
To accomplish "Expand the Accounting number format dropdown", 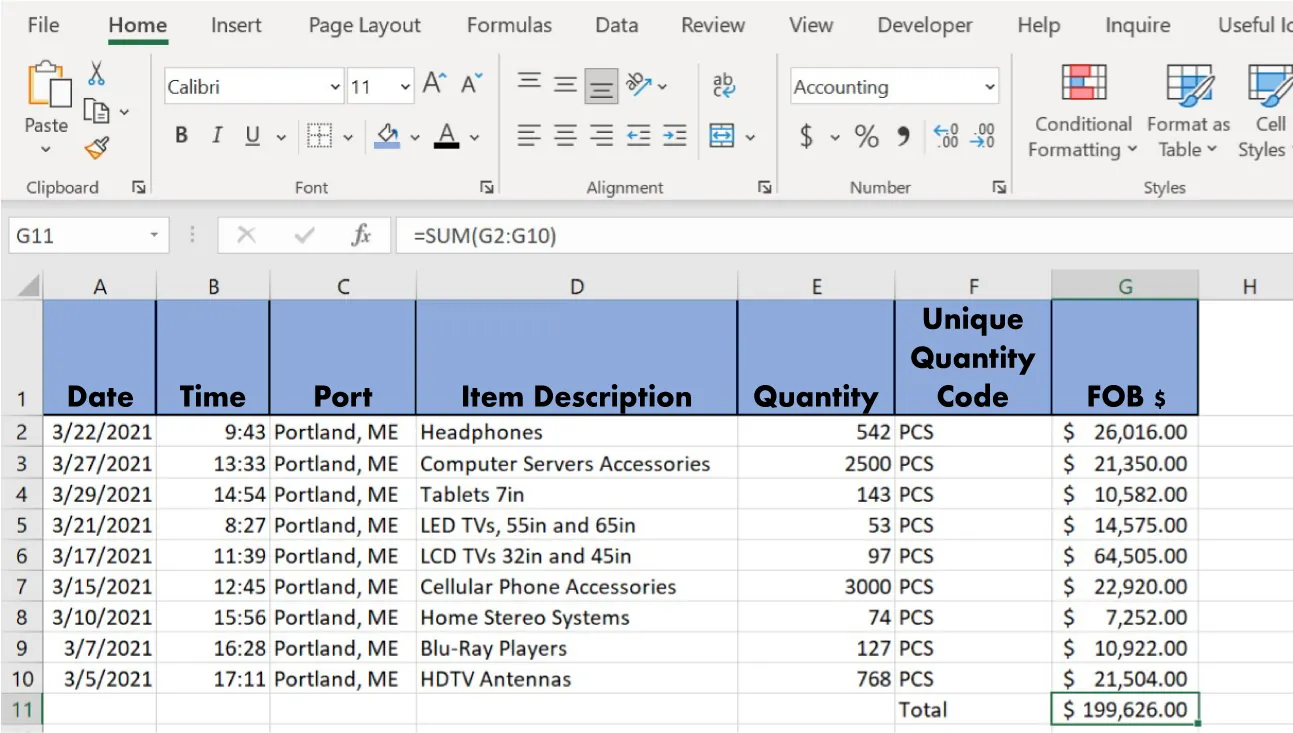I will click(989, 86).
